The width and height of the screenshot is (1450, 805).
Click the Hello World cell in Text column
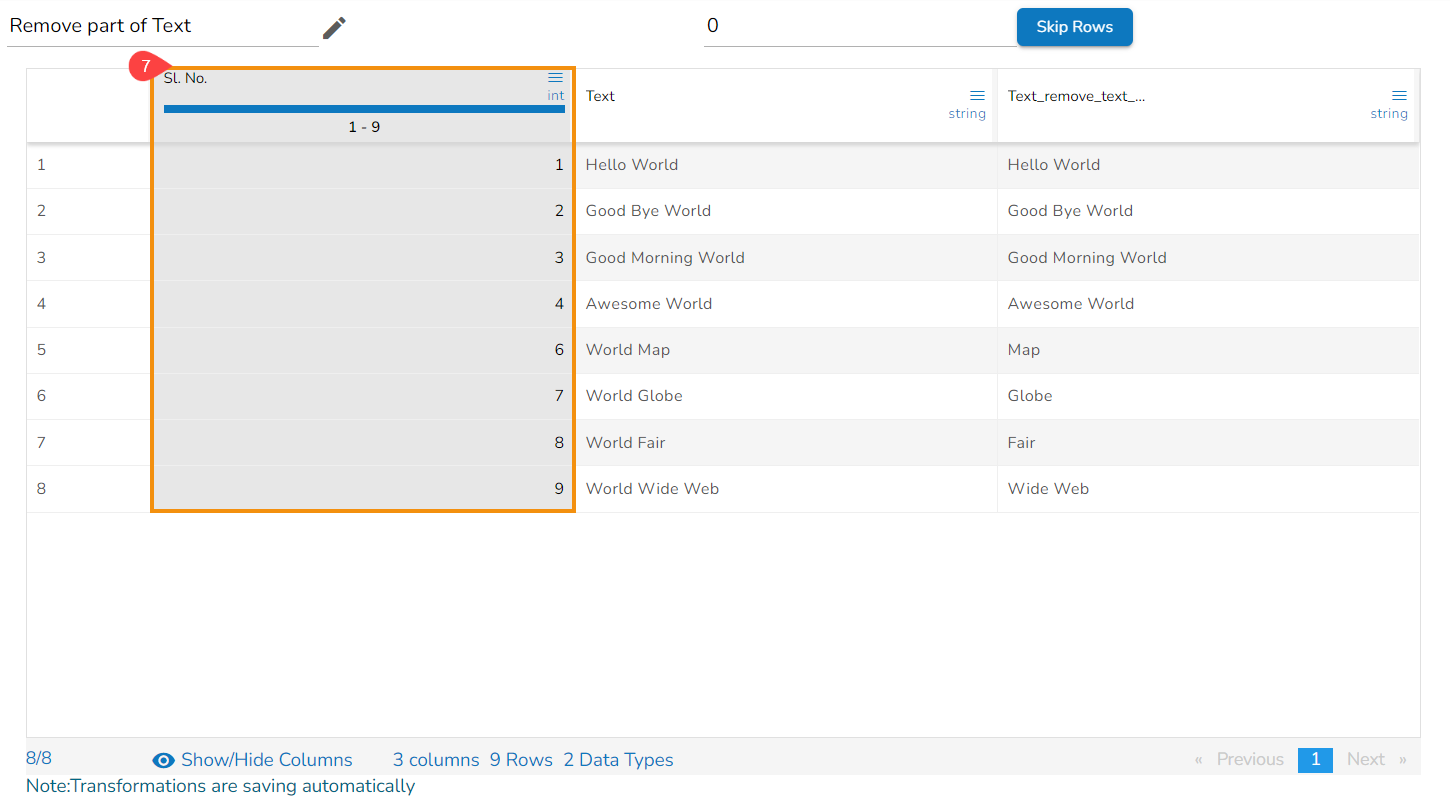pyautogui.click(x=632, y=165)
